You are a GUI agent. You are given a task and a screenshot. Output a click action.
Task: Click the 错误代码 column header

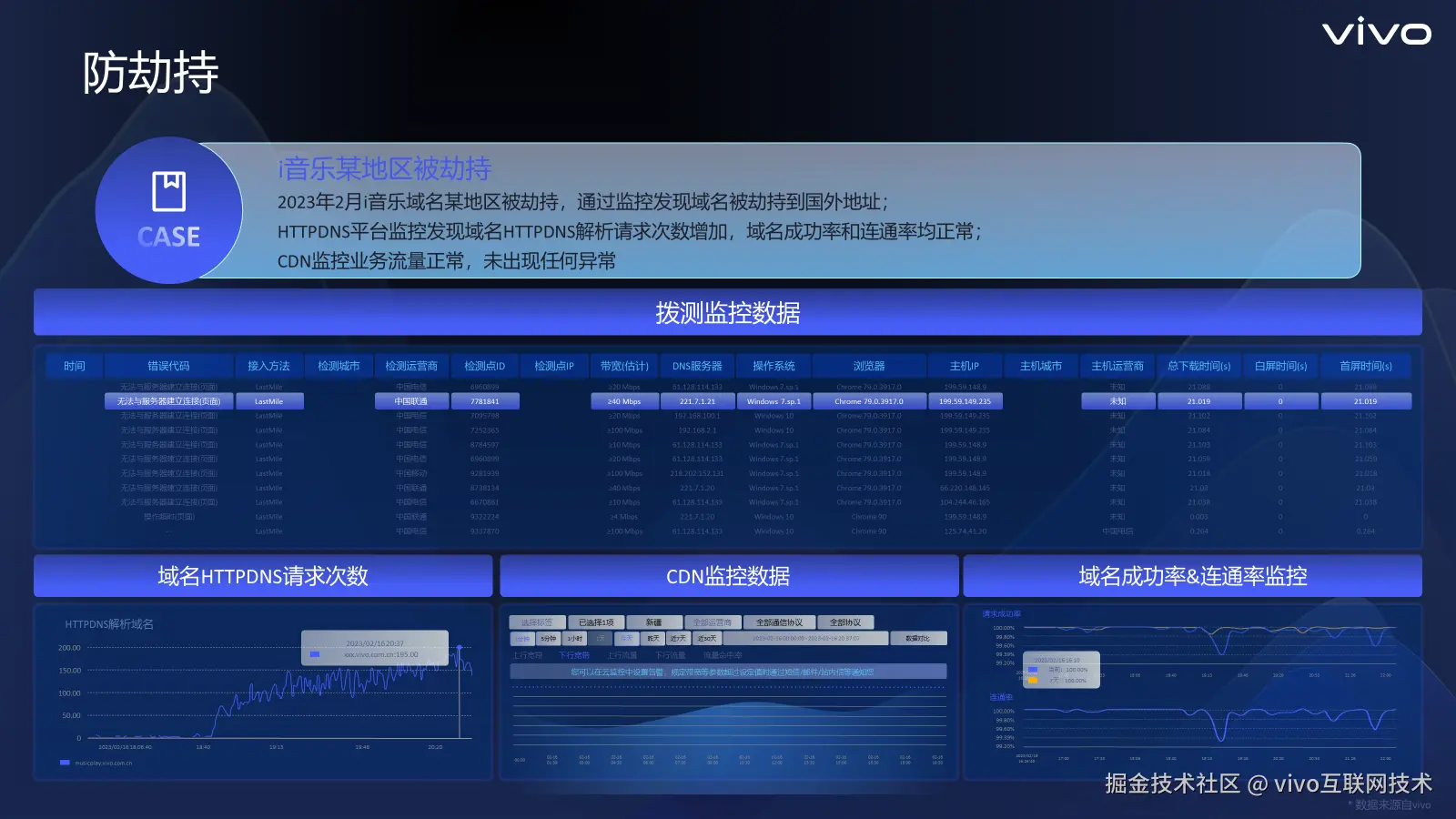coord(168,366)
